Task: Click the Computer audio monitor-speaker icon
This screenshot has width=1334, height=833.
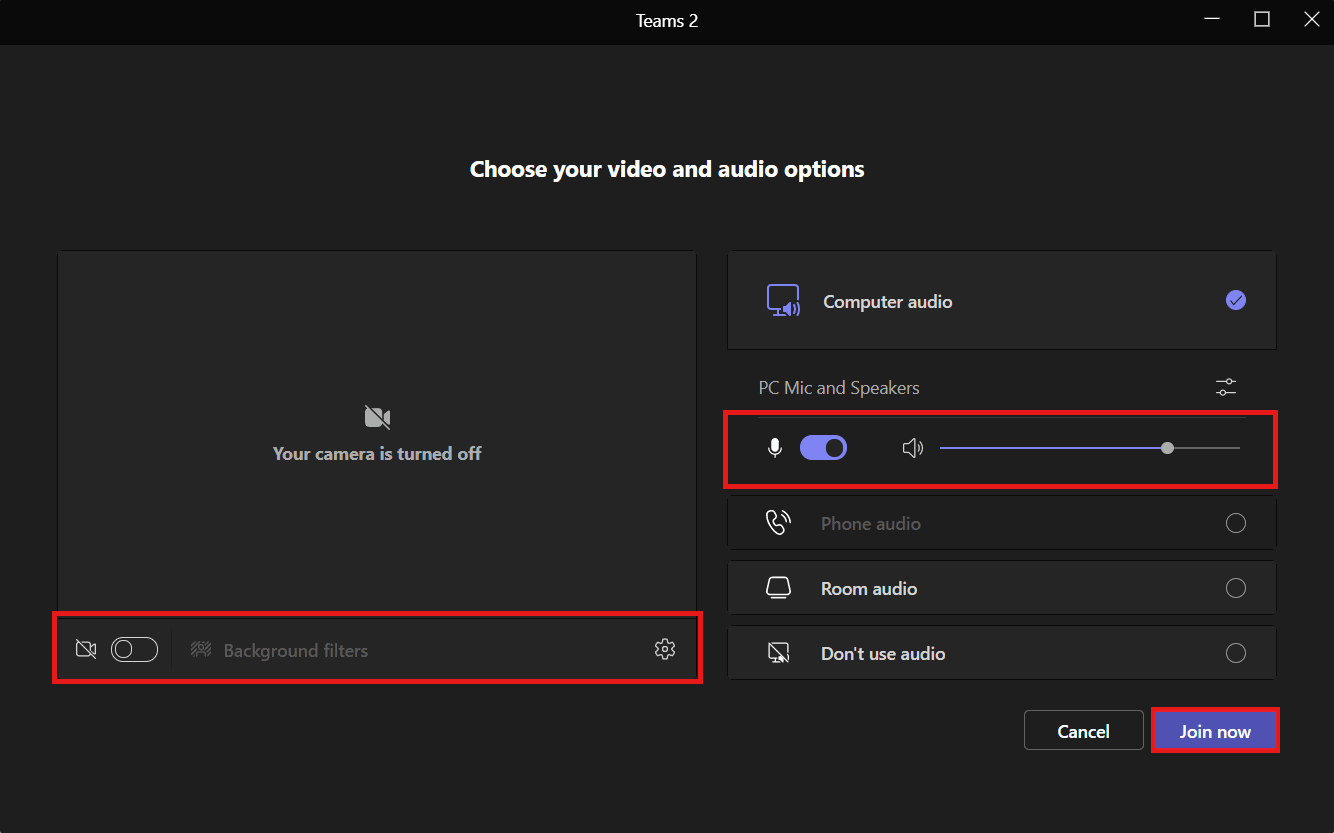Action: tap(783, 301)
